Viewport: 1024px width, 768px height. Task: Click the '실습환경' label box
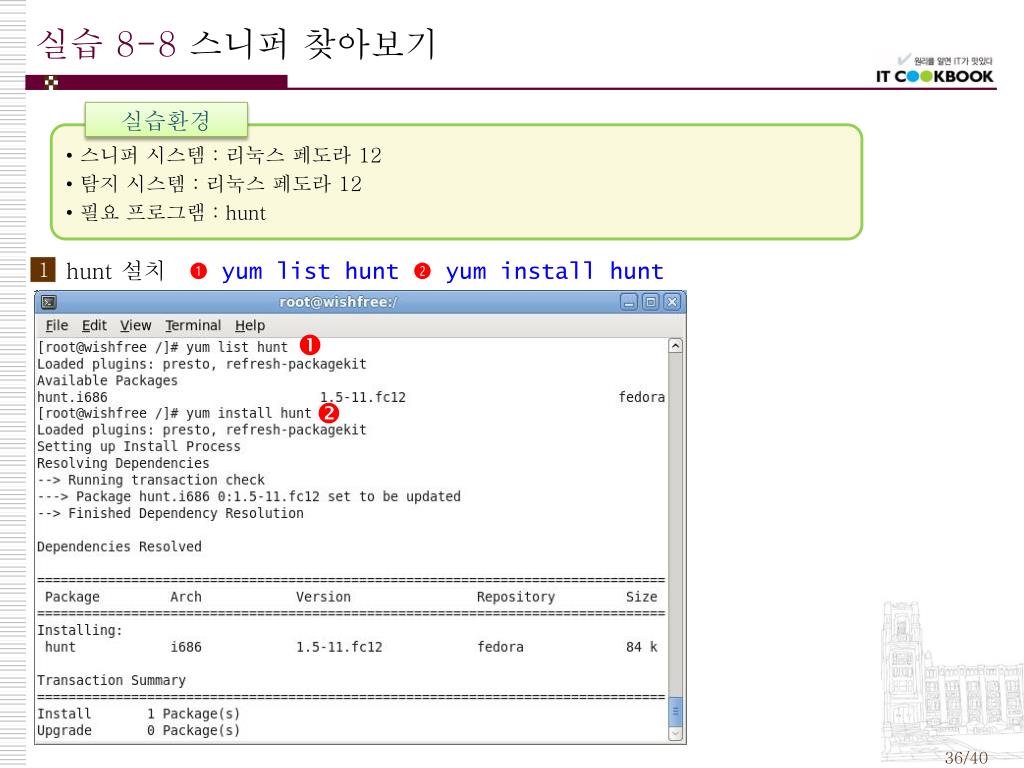click(166, 120)
